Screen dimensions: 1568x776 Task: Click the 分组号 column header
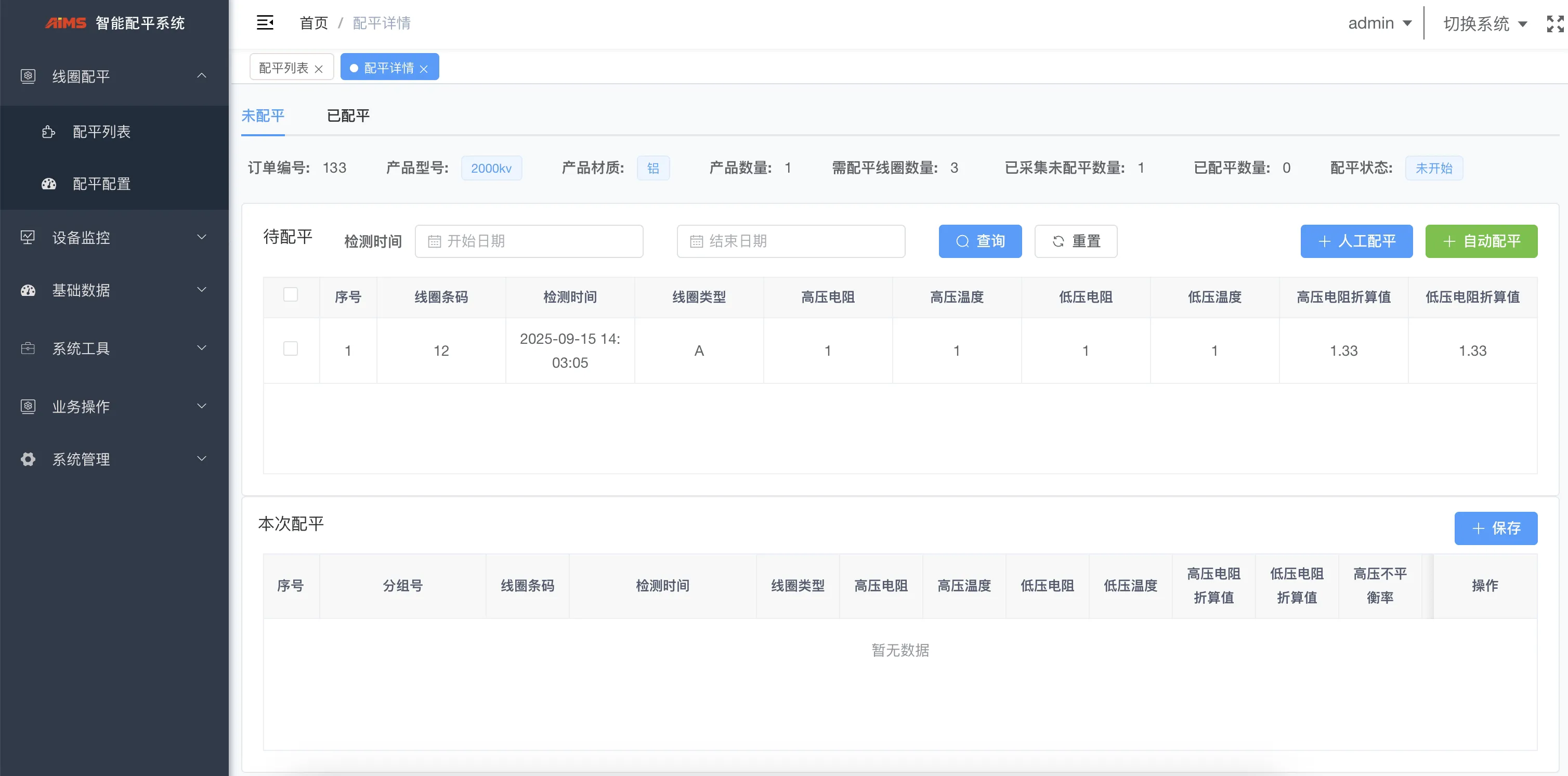click(x=402, y=585)
